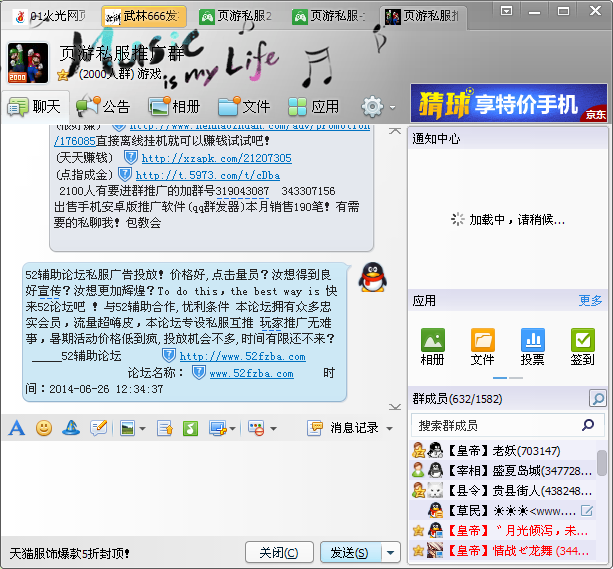
Task: Click the penguin avatar of the message sender
Action: pyautogui.click(x=373, y=277)
